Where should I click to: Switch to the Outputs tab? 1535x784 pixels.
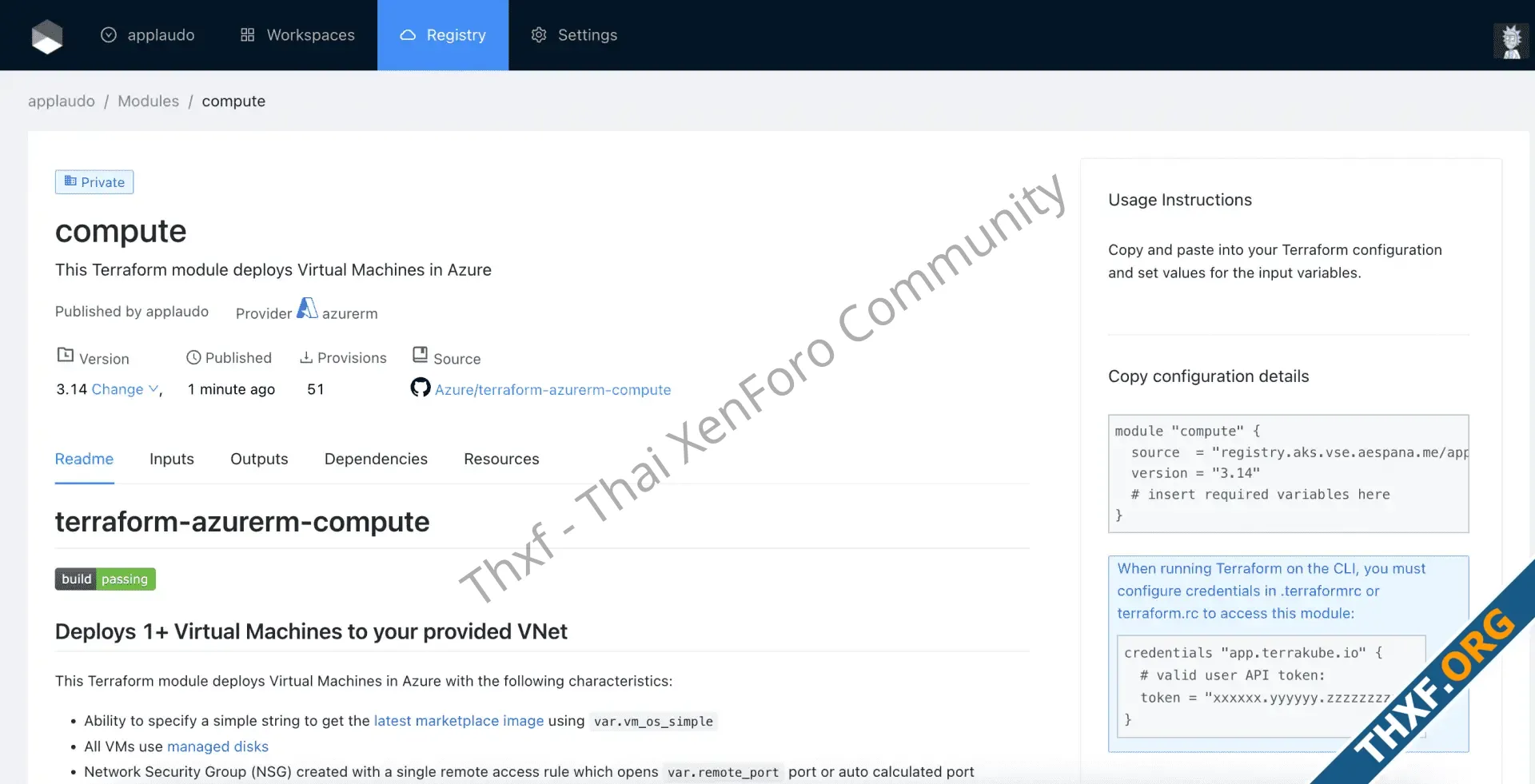point(259,459)
